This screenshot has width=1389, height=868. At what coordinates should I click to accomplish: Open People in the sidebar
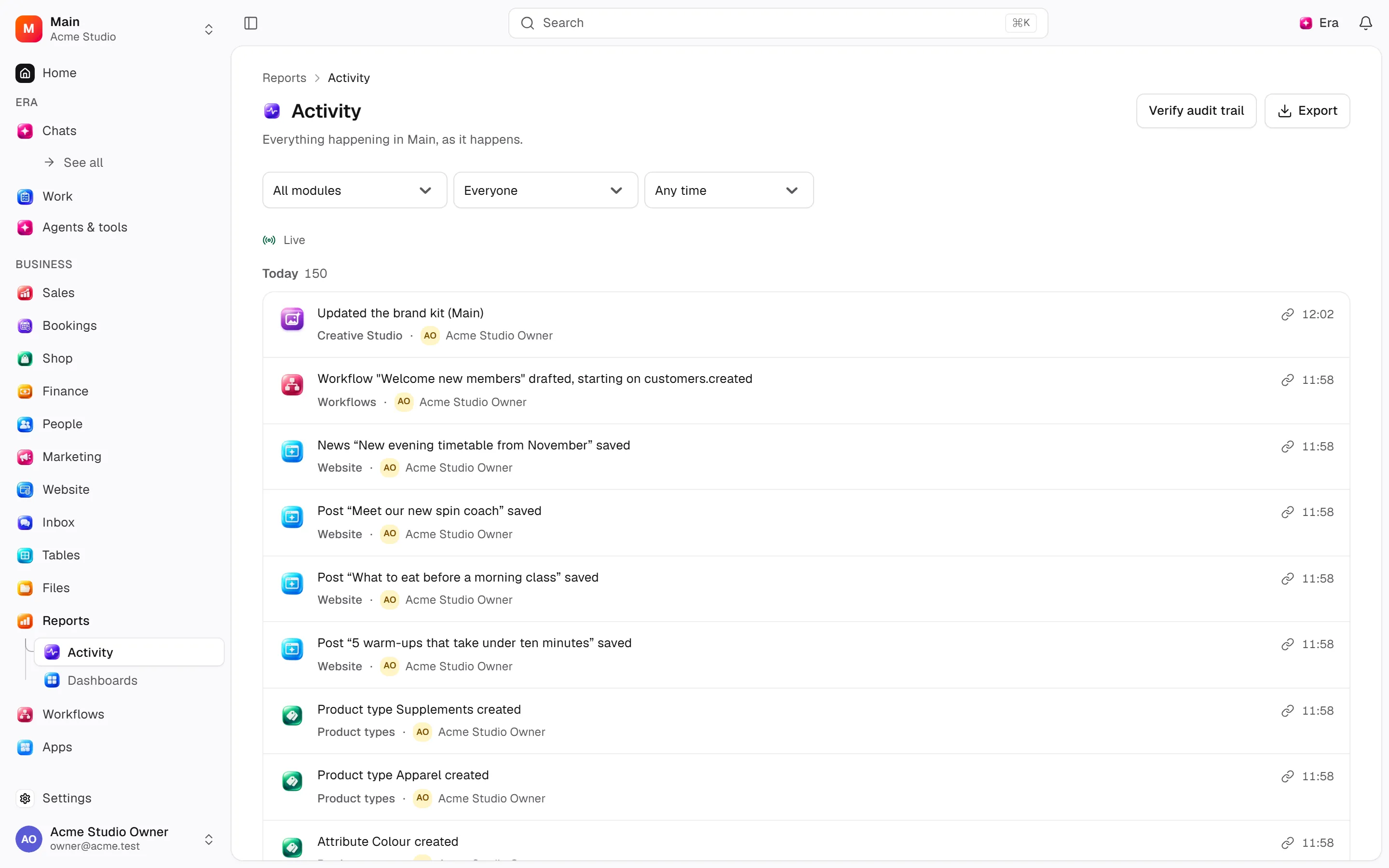click(x=115, y=424)
